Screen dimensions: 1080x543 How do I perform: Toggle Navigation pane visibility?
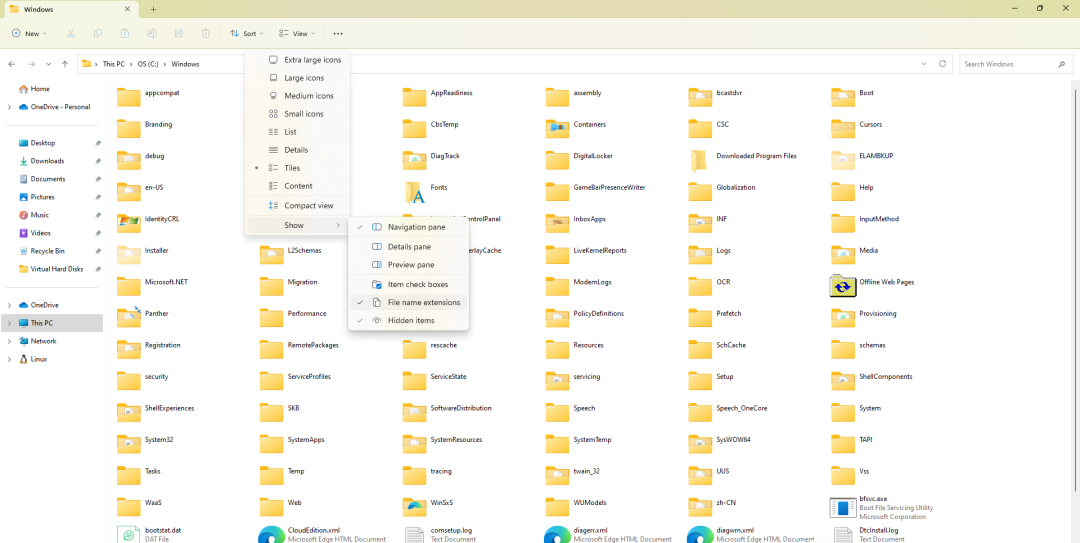pos(408,227)
